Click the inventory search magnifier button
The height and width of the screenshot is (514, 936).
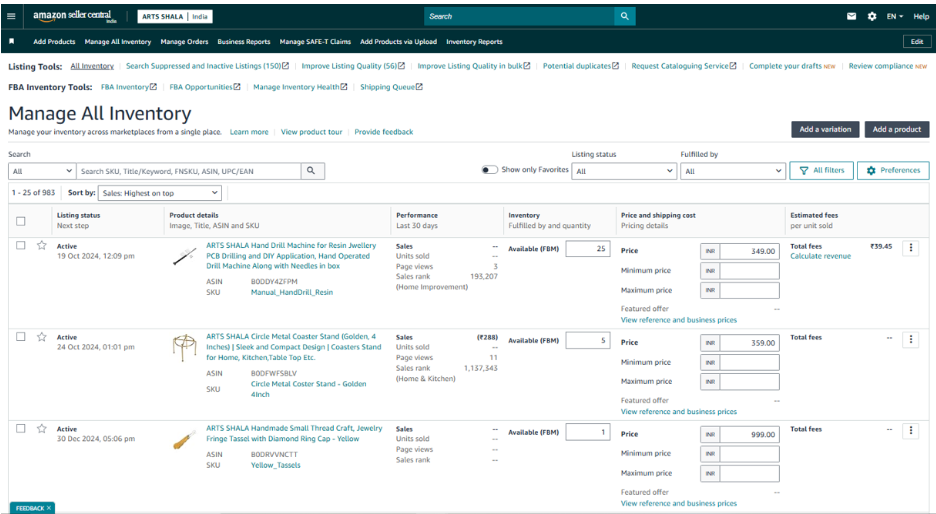[312, 171]
